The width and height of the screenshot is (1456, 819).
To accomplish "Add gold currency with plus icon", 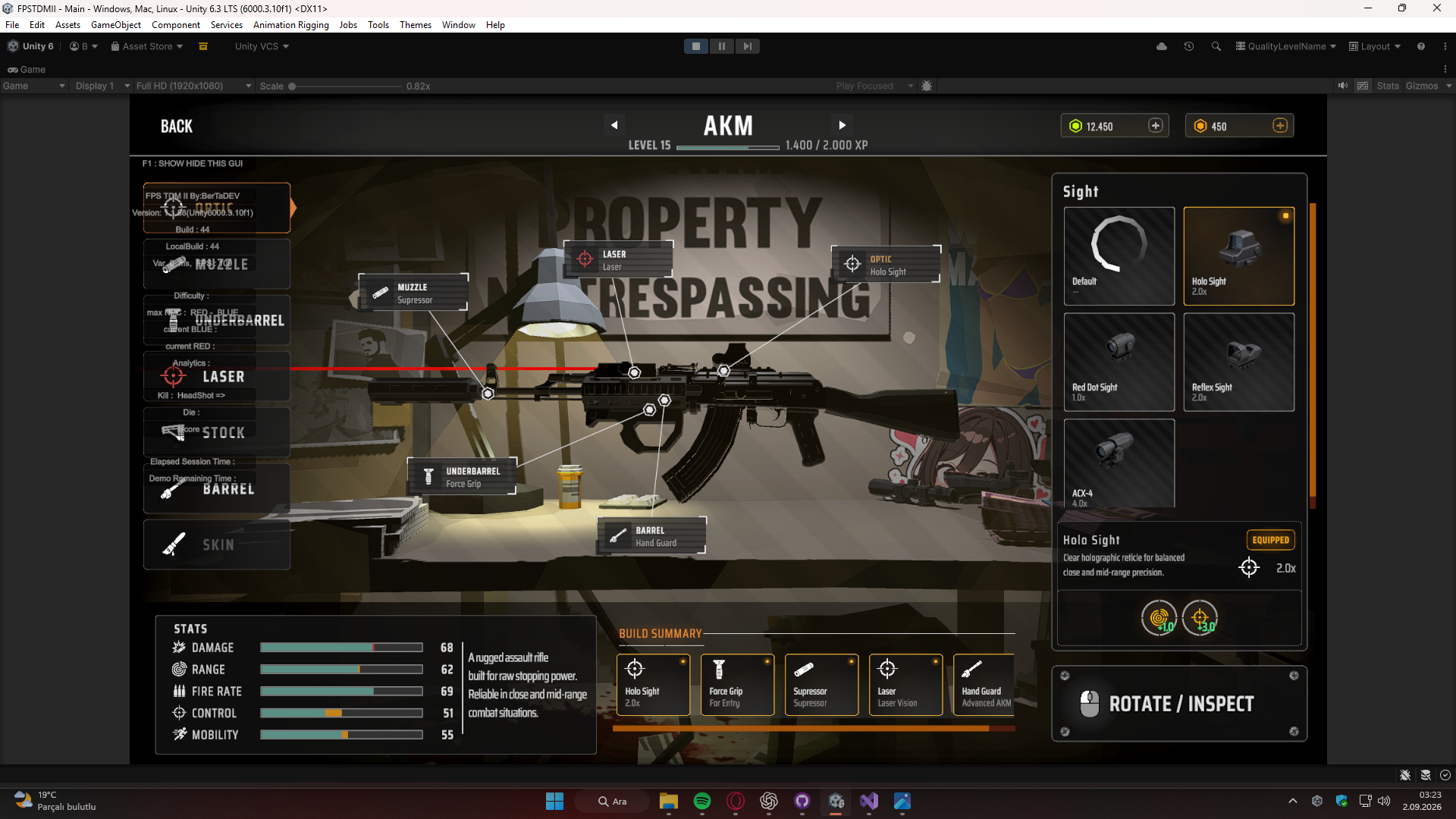I will pyautogui.click(x=1280, y=126).
